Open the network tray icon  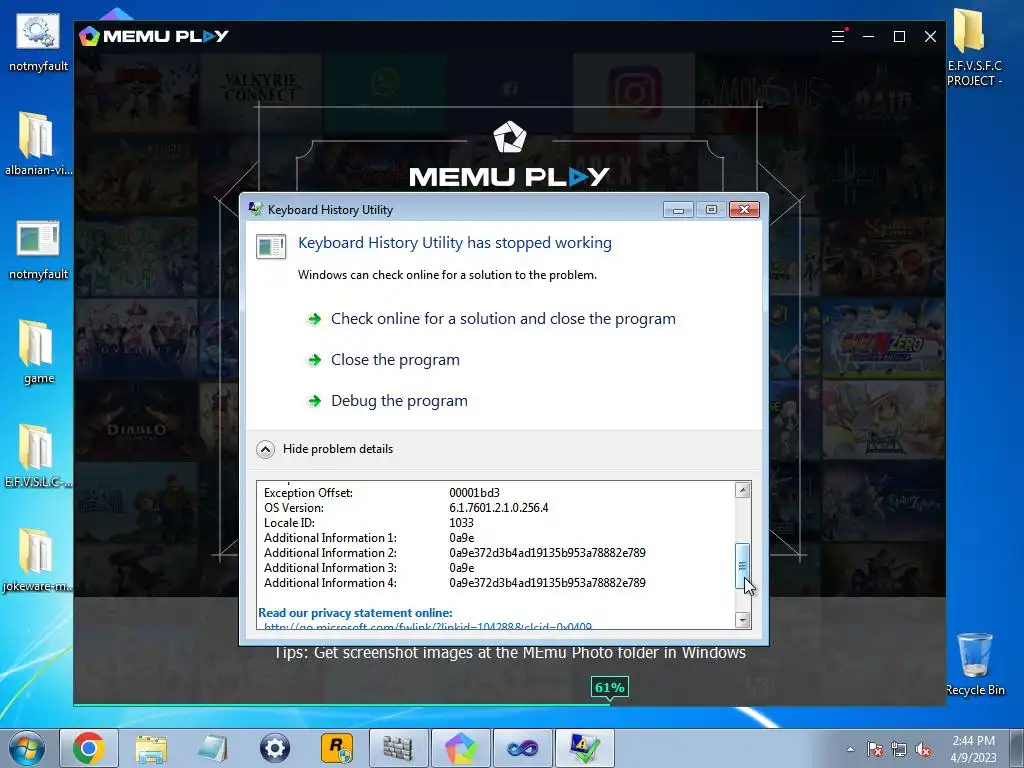click(899, 749)
